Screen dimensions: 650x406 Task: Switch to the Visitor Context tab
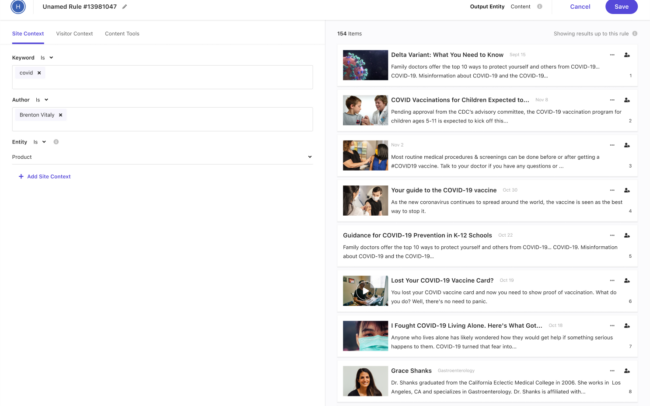coord(74,34)
